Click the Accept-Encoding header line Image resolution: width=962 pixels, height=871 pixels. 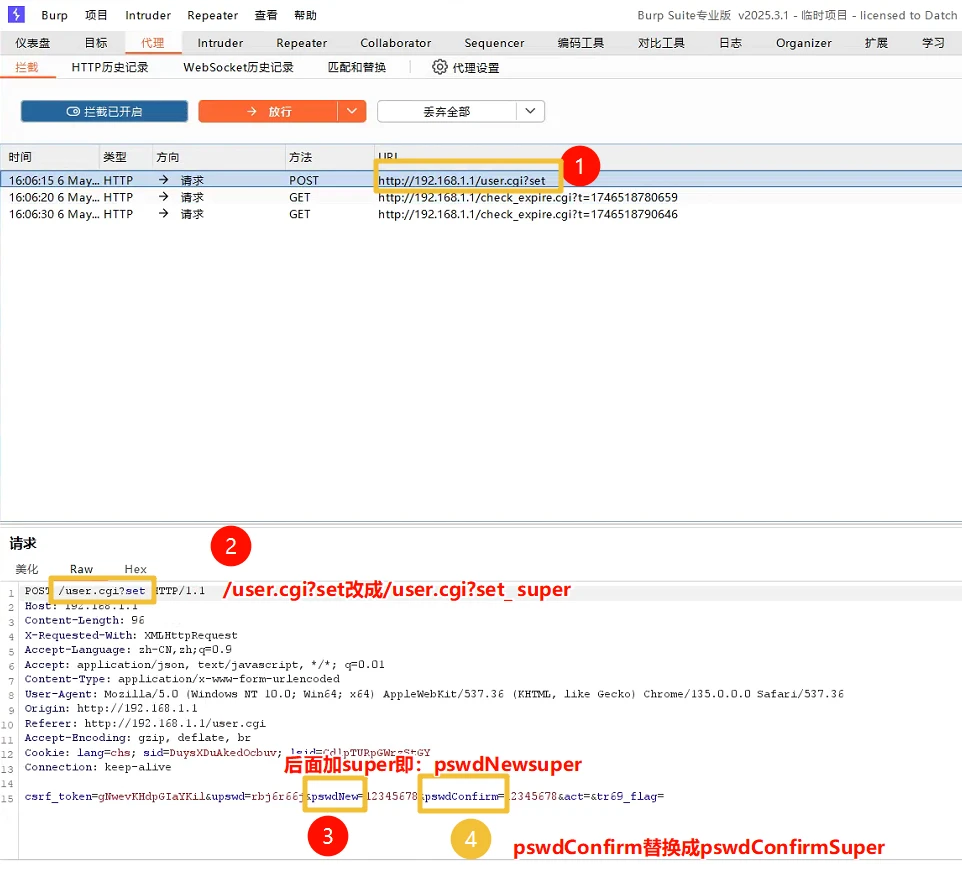(x=137, y=738)
